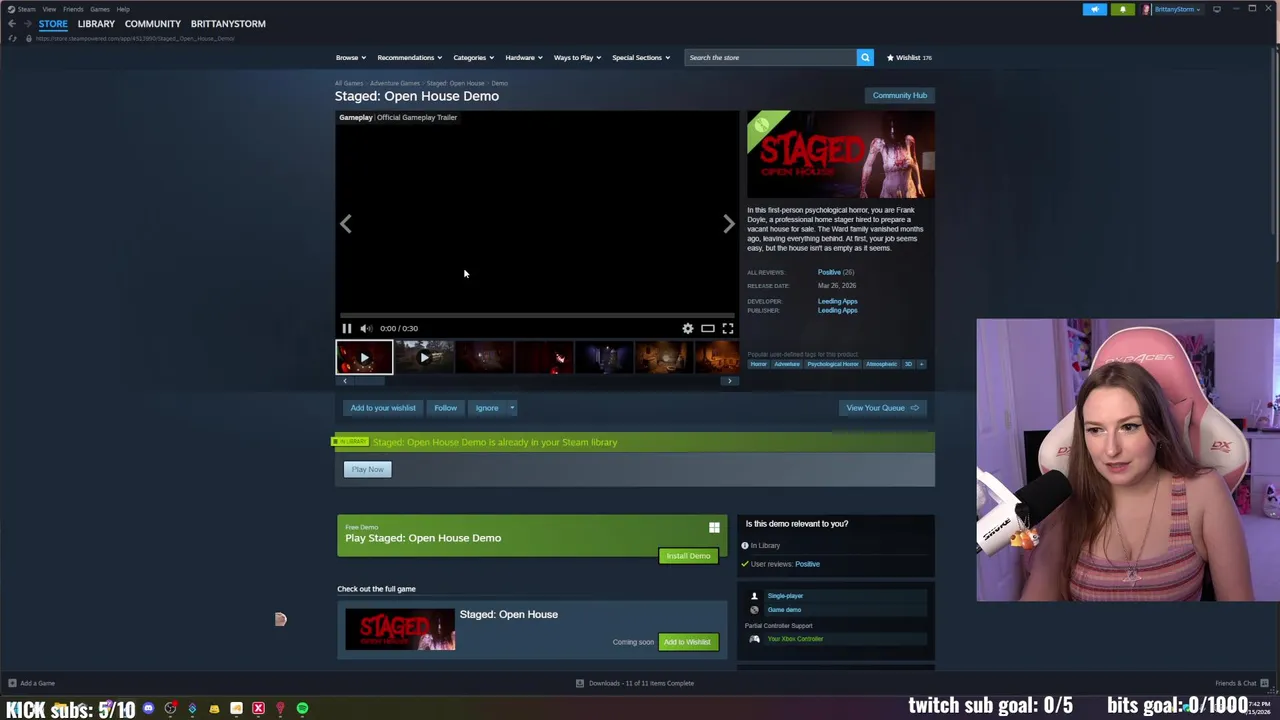1280x720 pixels.
Task: Open the BRITTANYSTORM profile tab
Action: (x=228, y=24)
